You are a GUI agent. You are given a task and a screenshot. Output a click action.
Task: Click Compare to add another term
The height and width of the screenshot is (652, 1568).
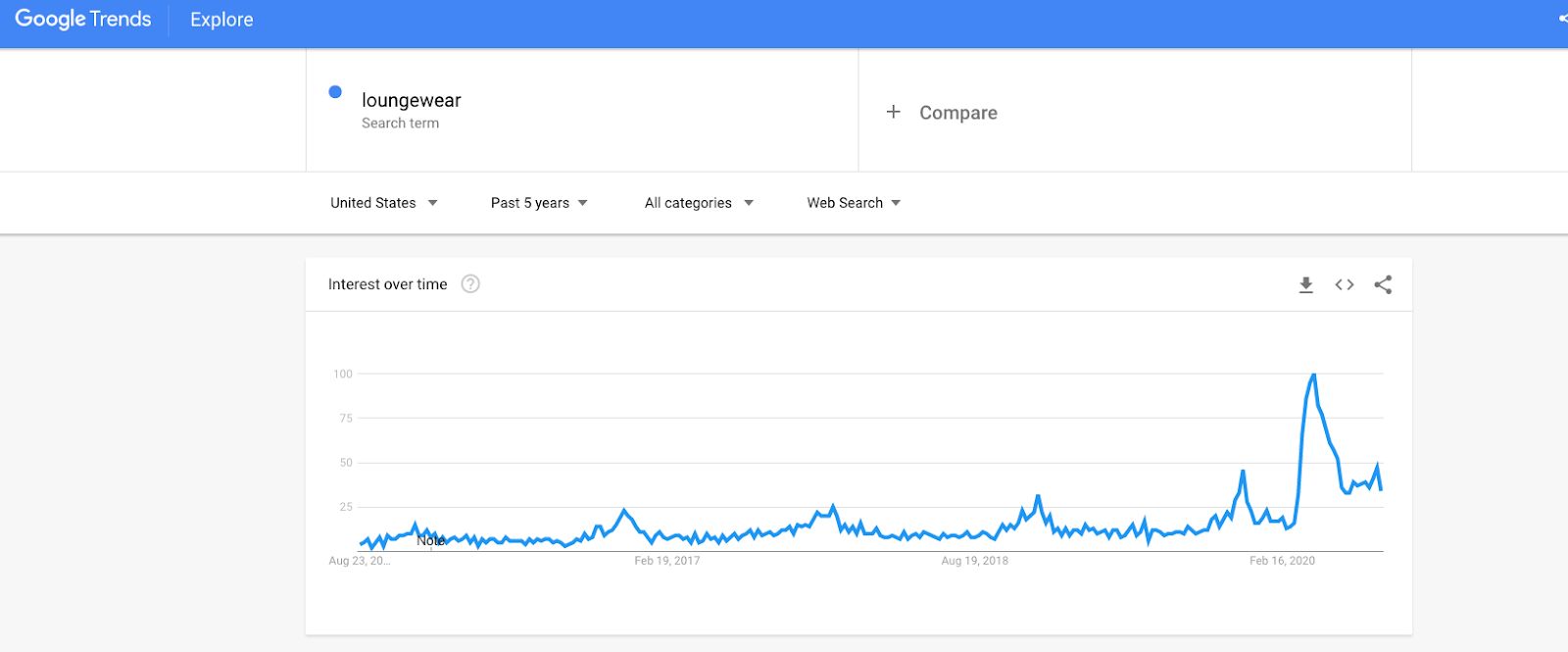pos(957,113)
